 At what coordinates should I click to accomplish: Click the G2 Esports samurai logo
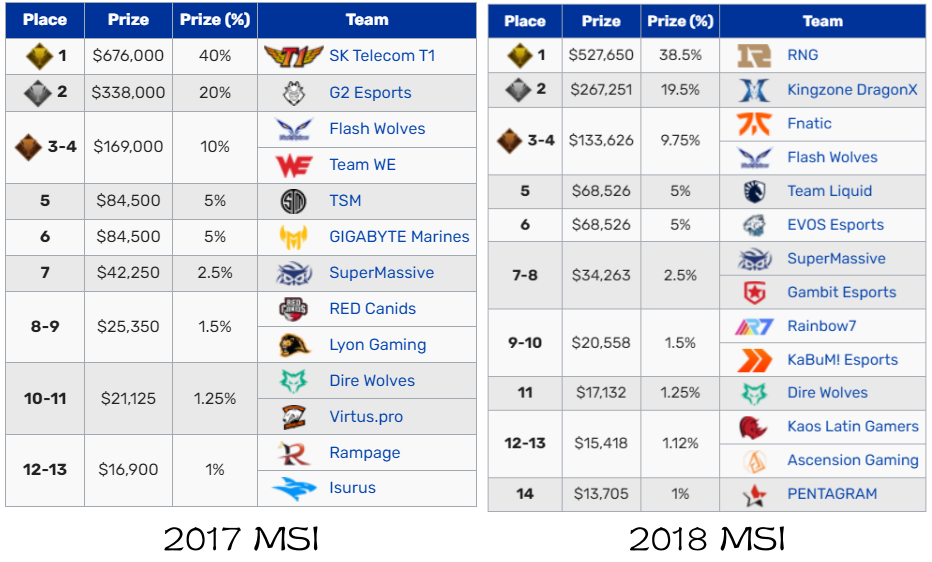[294, 93]
